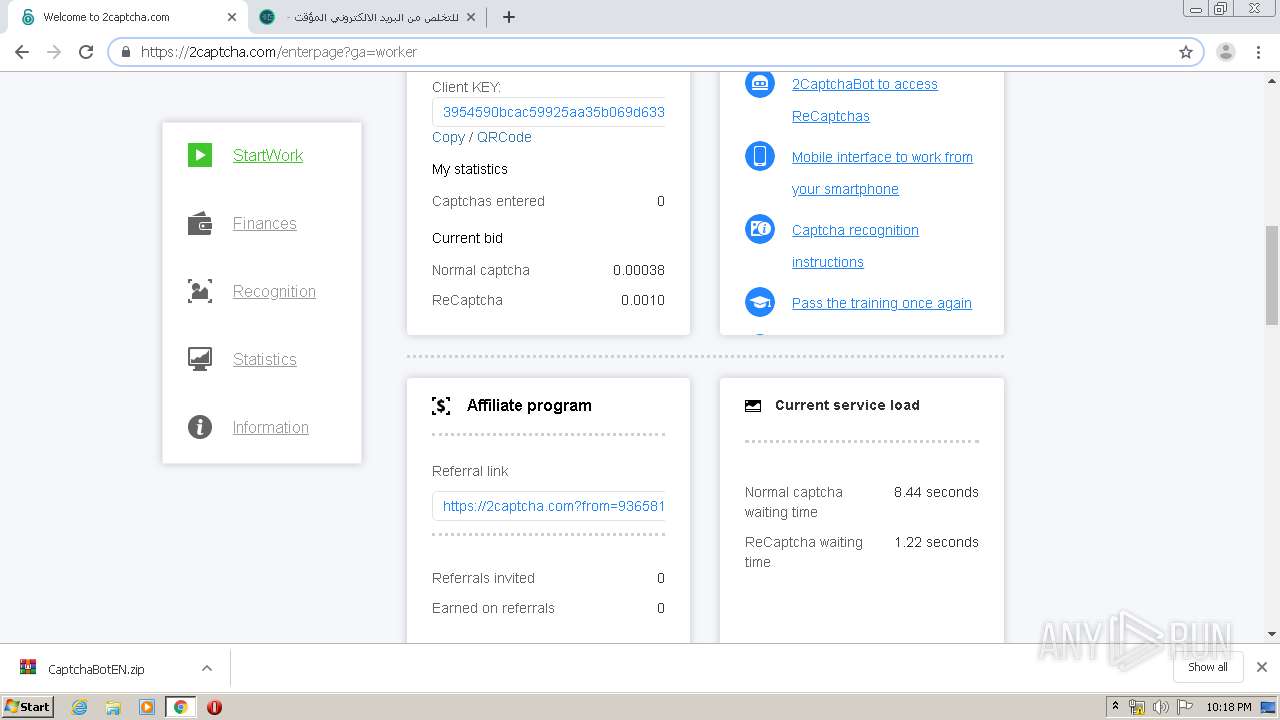
Task: Open the Chrome profile avatar
Action: click(1226, 52)
